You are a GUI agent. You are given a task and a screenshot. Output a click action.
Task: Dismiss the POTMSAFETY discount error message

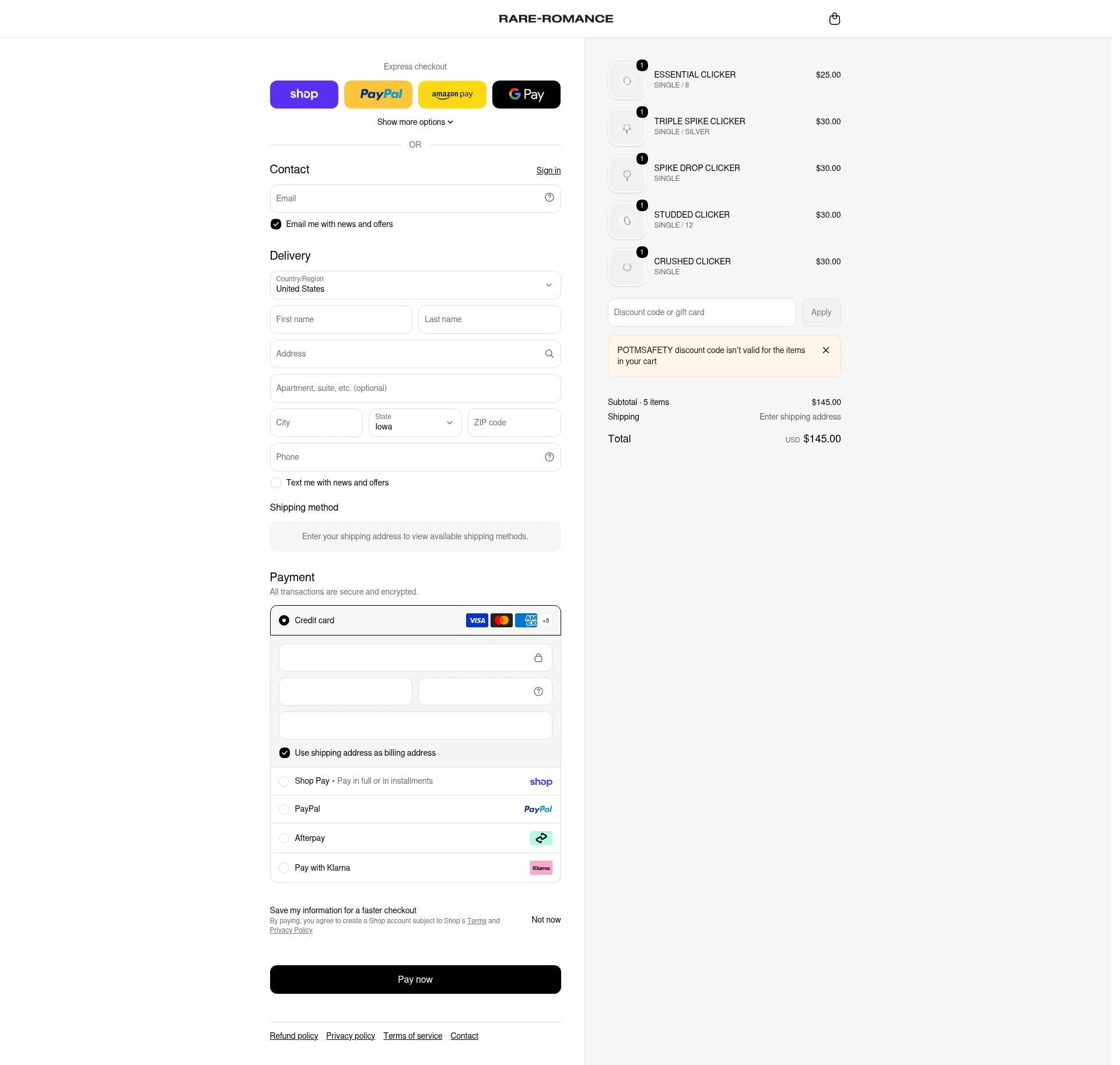[825, 350]
